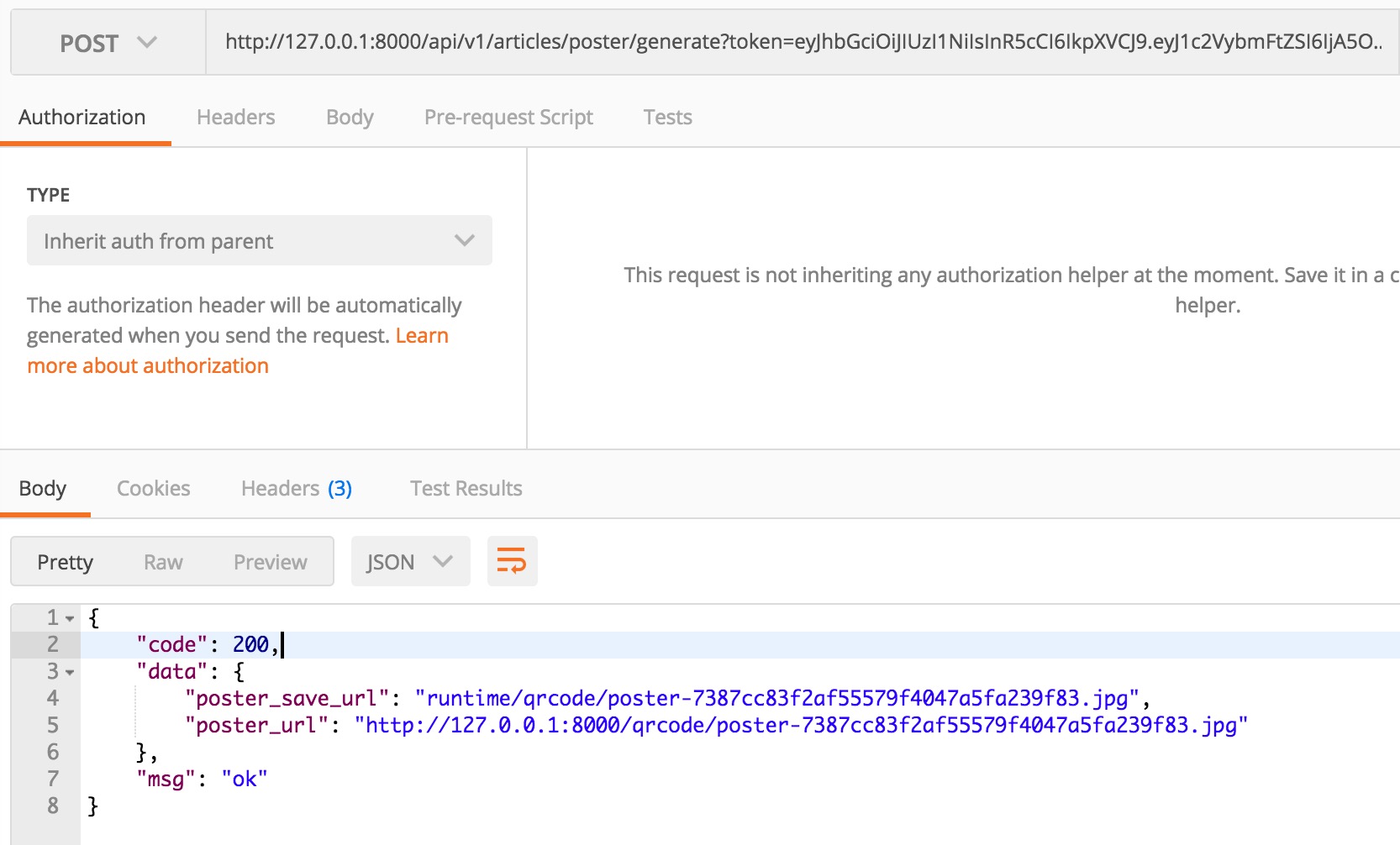Open the Pre-request Script tab
The height and width of the screenshot is (845, 1400).
click(508, 118)
